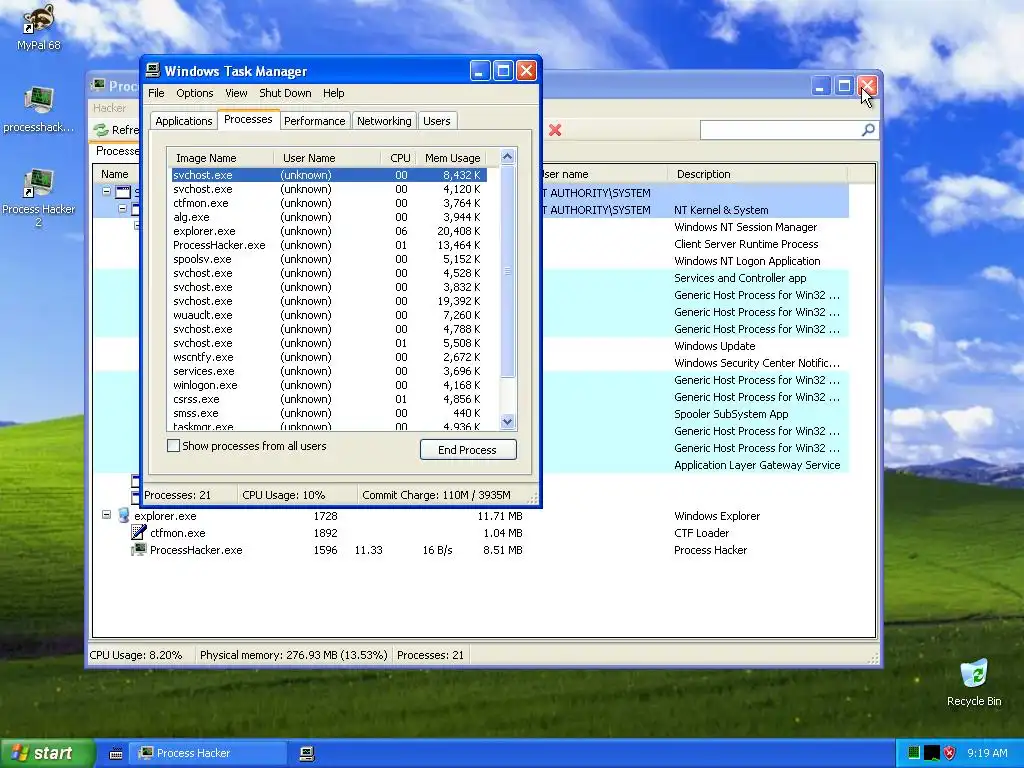Switch to the Users tab
This screenshot has height=768, width=1024.
click(436, 121)
